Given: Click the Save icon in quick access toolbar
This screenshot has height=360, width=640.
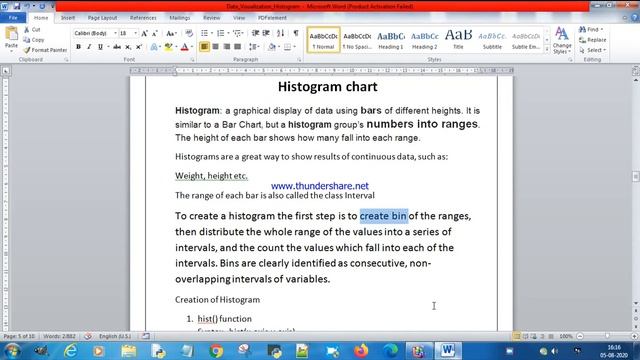Looking at the screenshot, I should coord(17,6).
